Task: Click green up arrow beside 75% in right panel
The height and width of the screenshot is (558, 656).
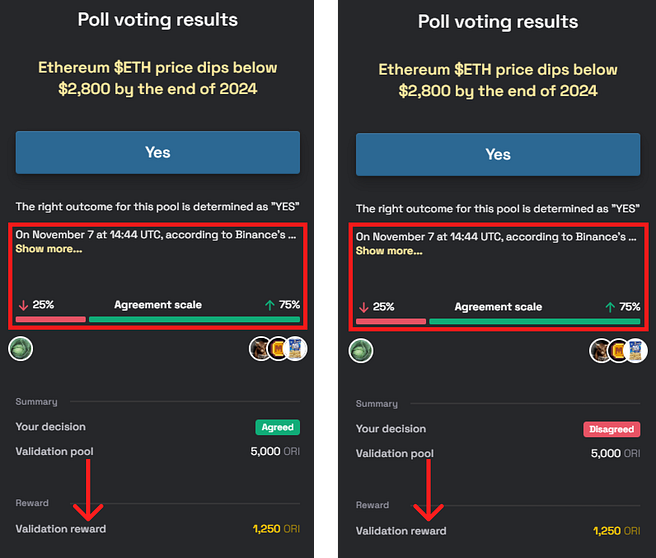Action: tap(610, 307)
